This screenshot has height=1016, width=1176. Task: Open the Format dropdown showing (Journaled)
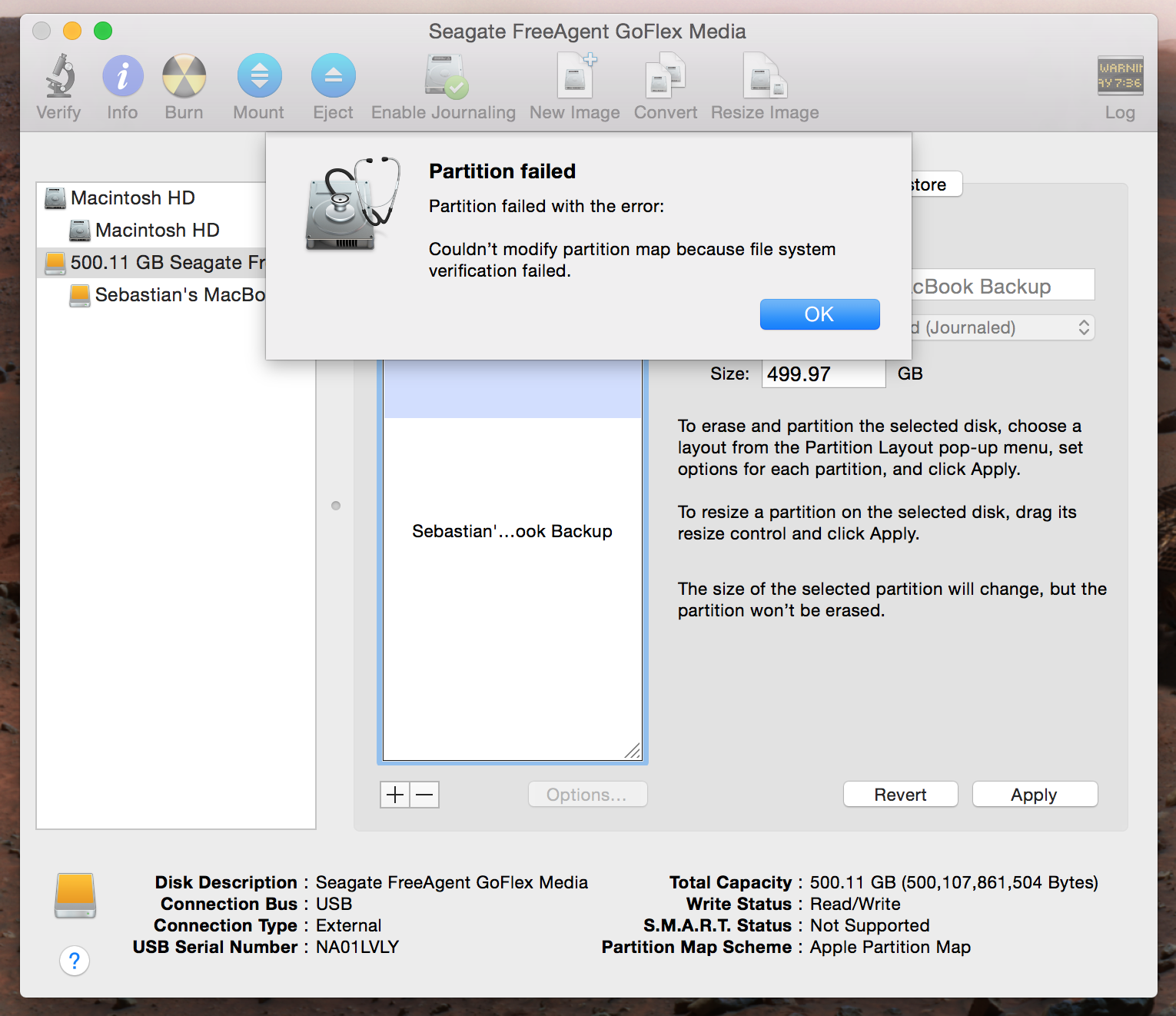coord(1002,327)
